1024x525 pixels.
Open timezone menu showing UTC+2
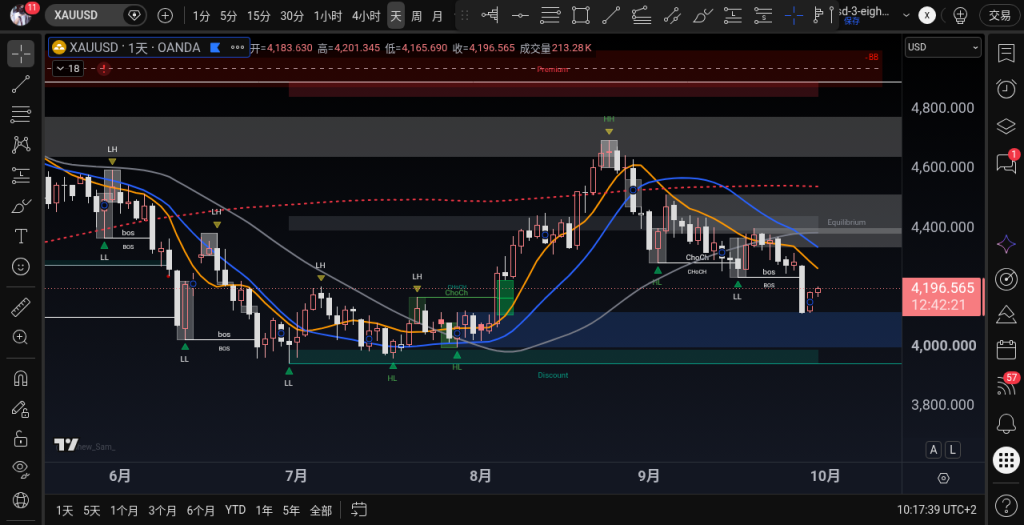936,510
